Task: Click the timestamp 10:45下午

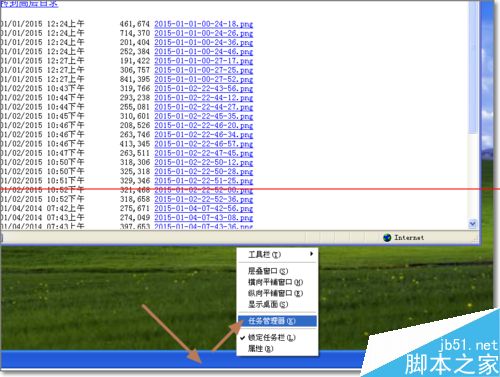Action: click(65, 116)
